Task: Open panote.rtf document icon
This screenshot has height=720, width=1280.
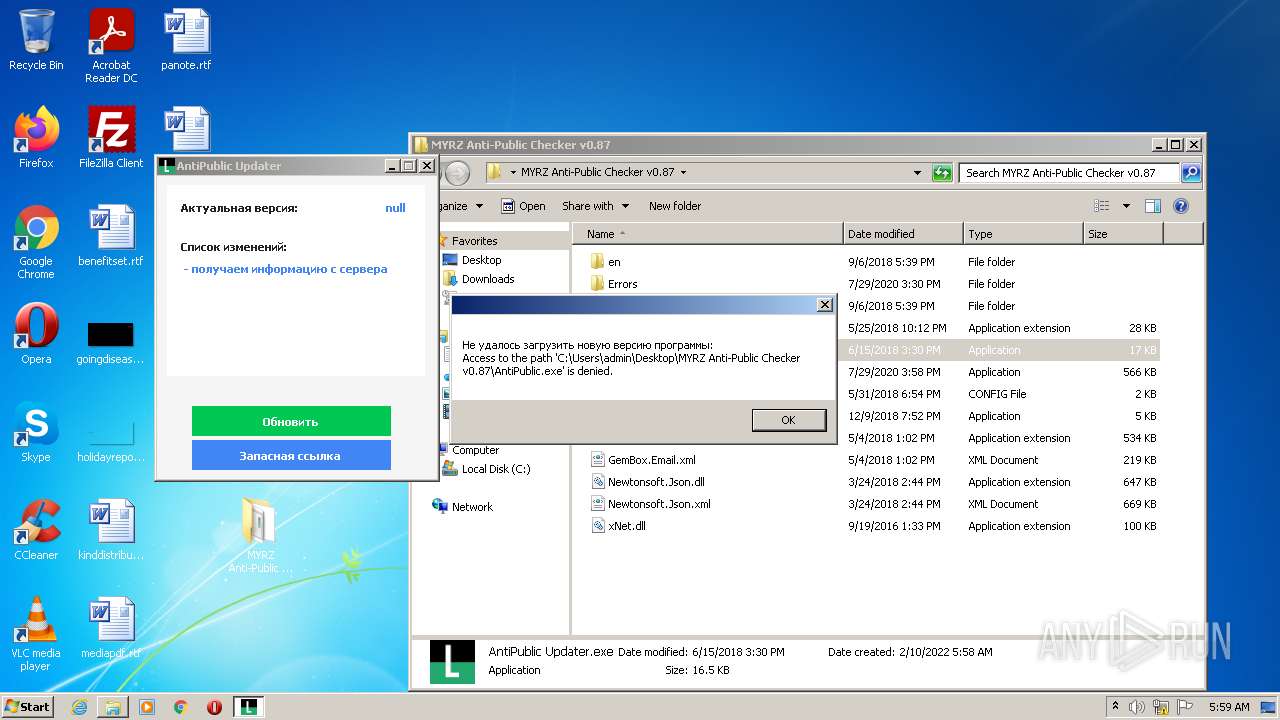Action: tap(186, 40)
